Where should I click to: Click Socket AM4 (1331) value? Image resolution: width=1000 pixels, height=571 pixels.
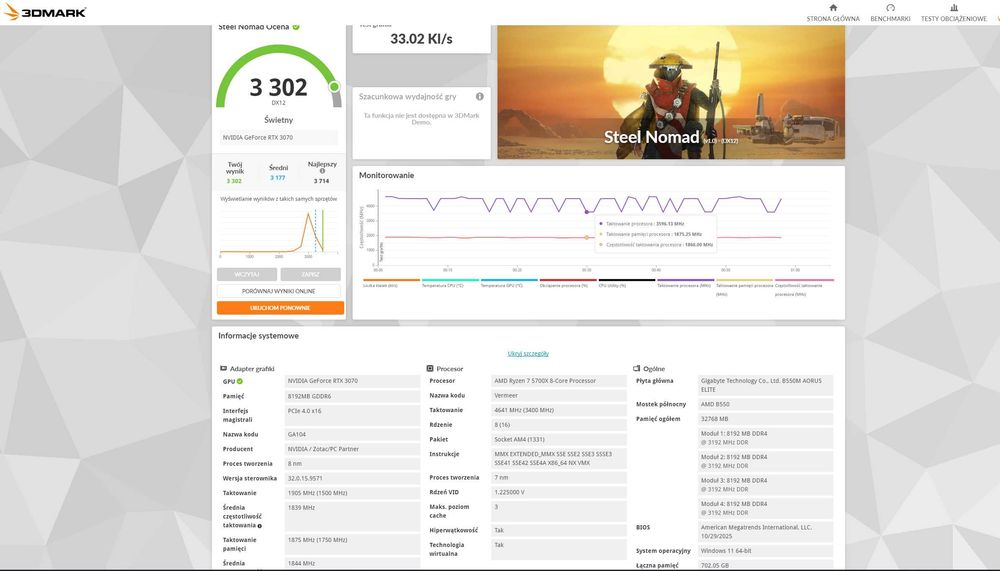pos(559,440)
